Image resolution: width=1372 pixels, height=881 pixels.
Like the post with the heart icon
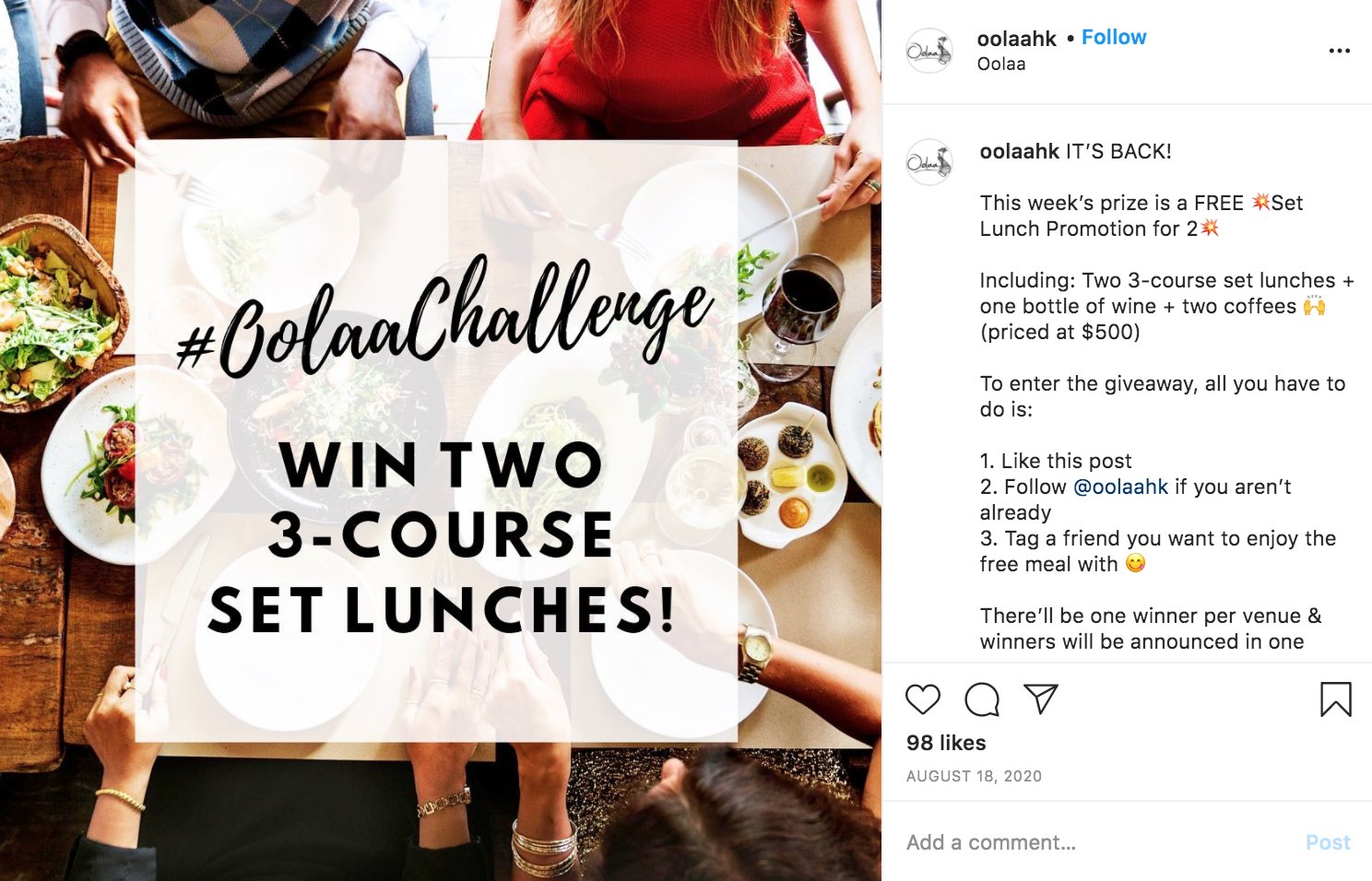923,699
